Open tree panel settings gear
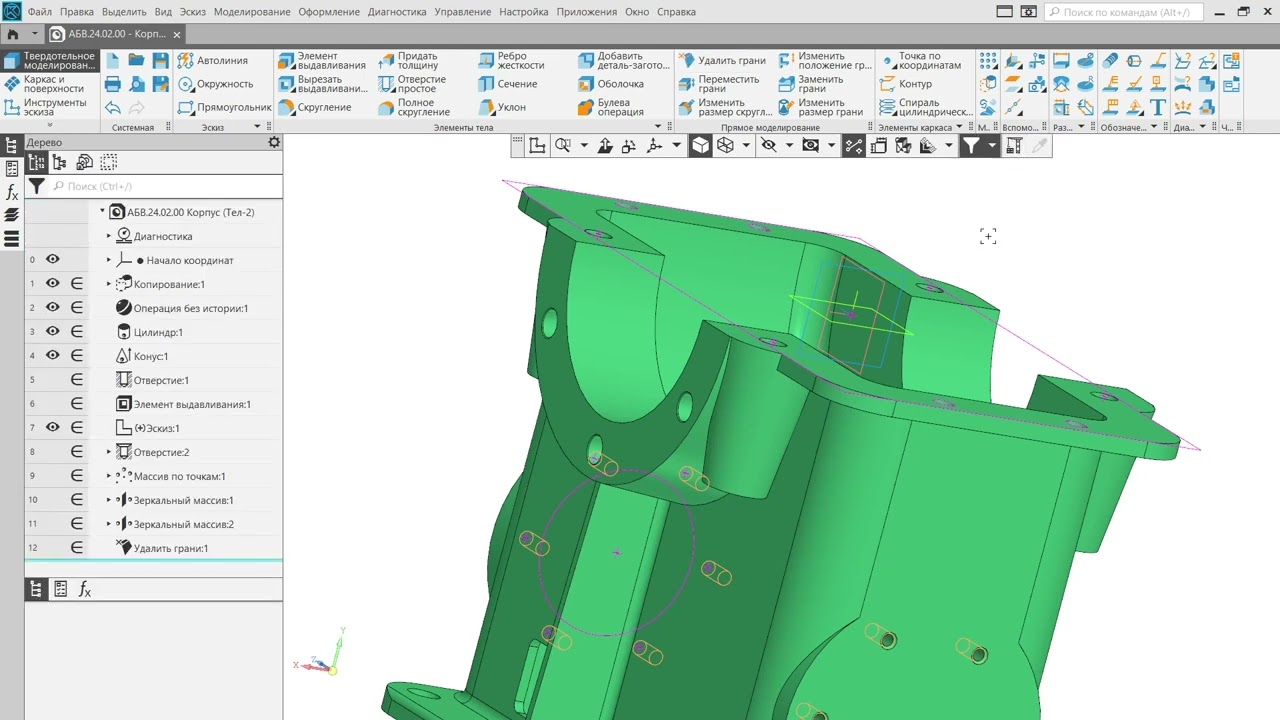1280x720 pixels. [274, 142]
